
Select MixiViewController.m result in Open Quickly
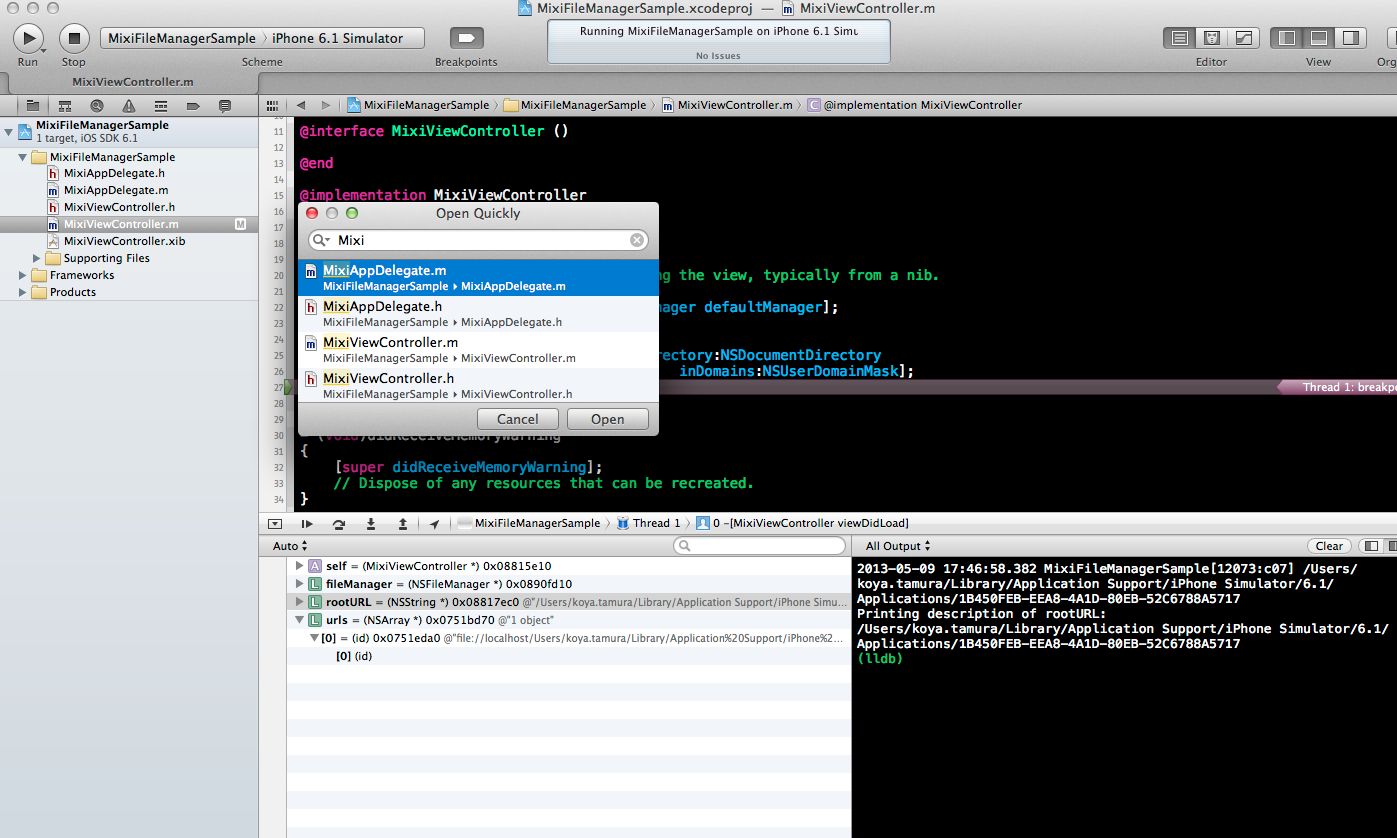(x=478, y=349)
